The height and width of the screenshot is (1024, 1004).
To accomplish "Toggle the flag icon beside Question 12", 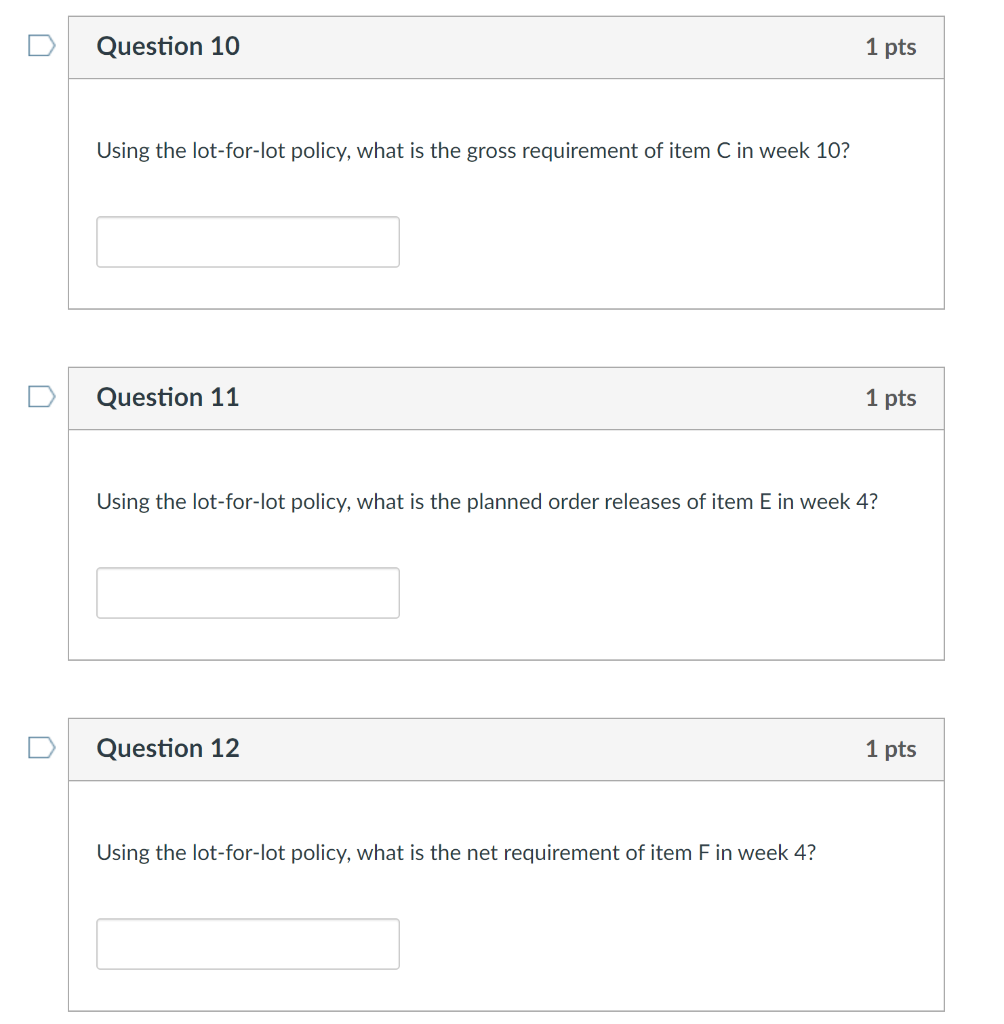I will point(41,748).
